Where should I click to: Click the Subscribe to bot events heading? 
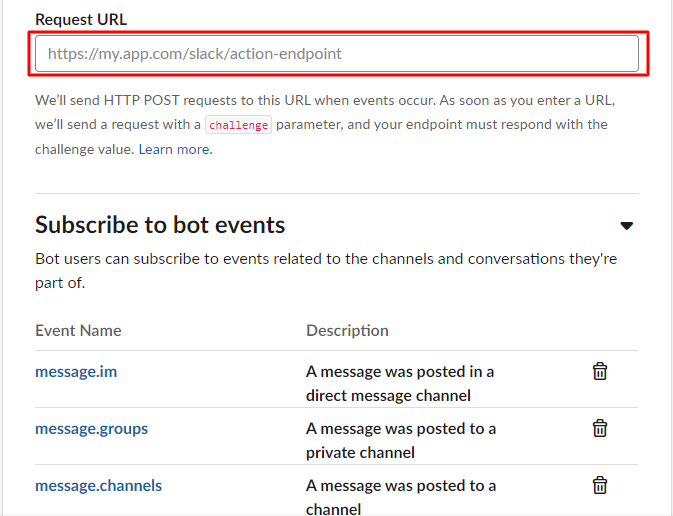pos(160,225)
